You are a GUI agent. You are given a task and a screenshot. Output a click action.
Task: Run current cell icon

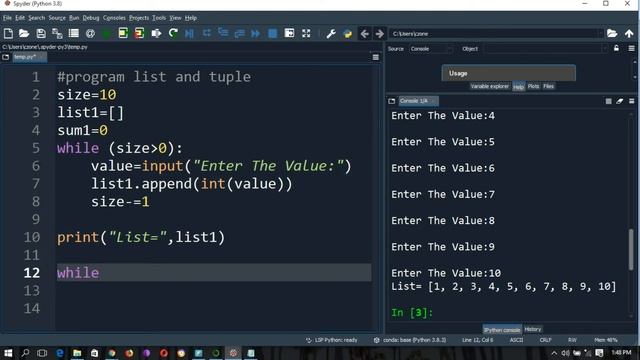123,33
